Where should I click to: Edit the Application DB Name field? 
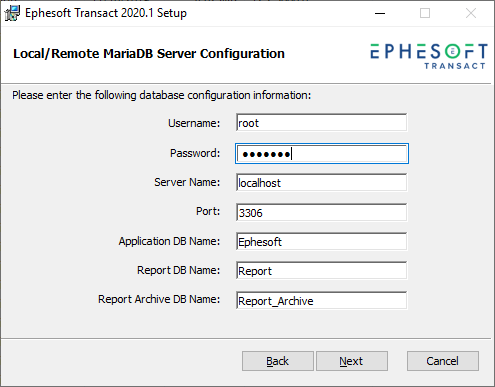click(x=322, y=242)
